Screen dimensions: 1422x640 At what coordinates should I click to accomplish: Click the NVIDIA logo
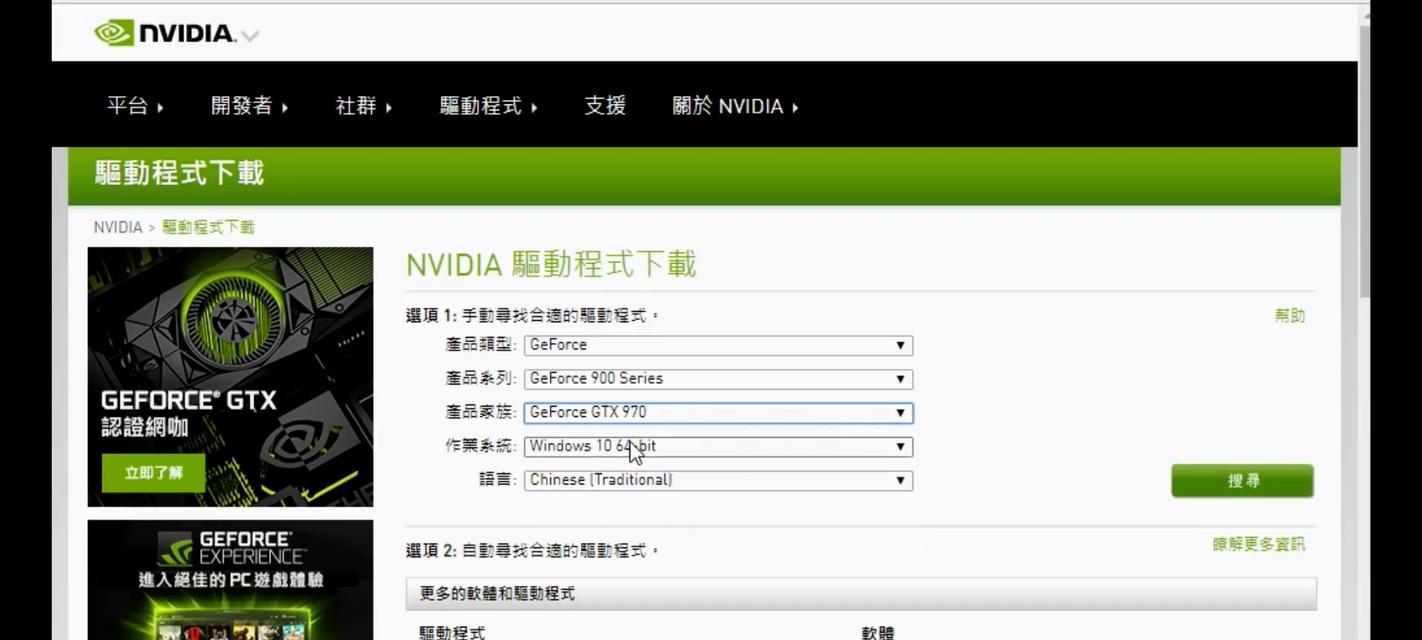pos(165,33)
